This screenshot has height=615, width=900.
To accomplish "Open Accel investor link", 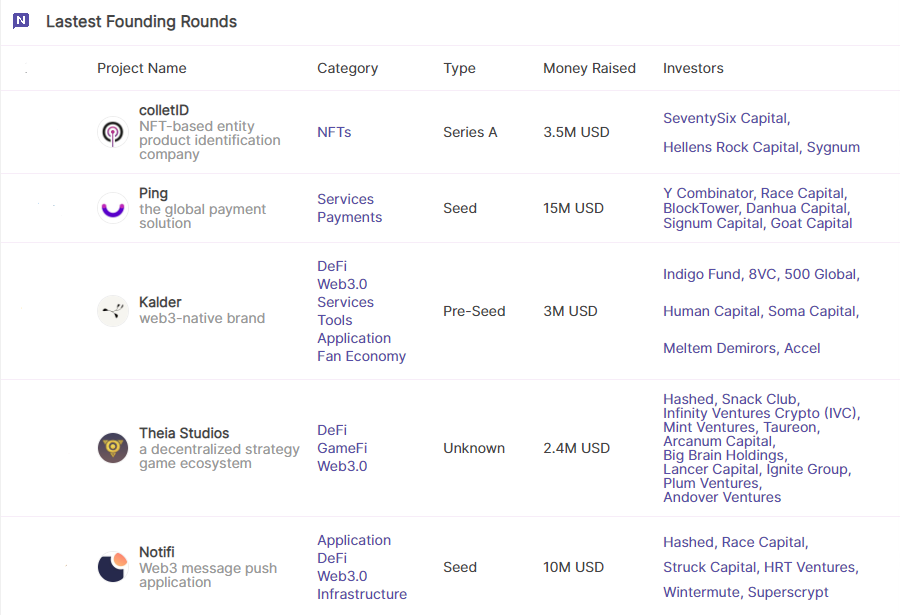I will click(802, 349).
